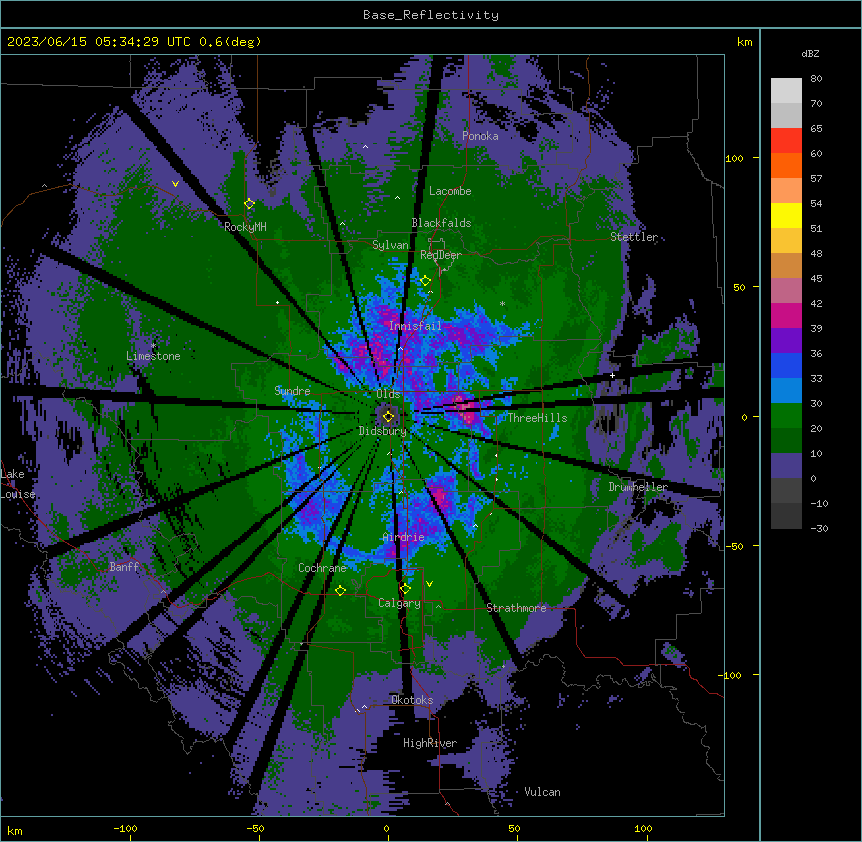
Task: Click the Lacombe city label
Action: (450, 191)
